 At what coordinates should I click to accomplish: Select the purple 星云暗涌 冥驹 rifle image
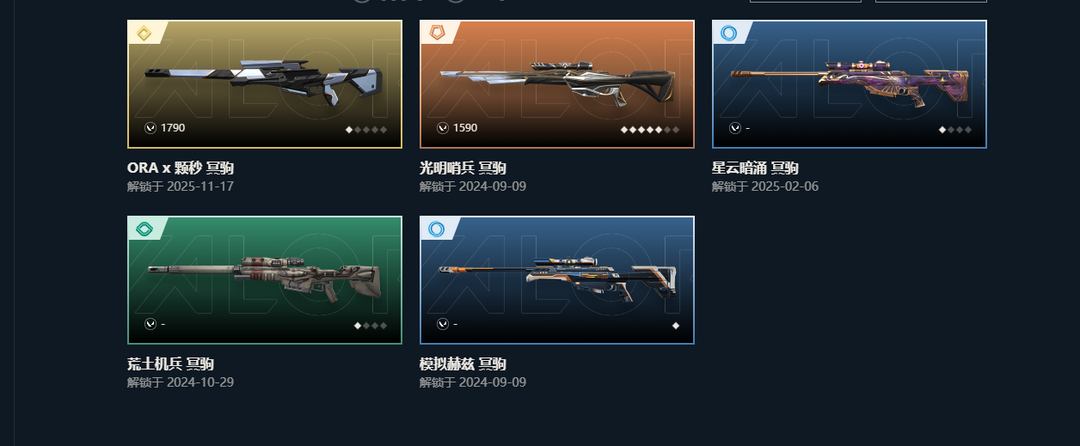pos(849,84)
